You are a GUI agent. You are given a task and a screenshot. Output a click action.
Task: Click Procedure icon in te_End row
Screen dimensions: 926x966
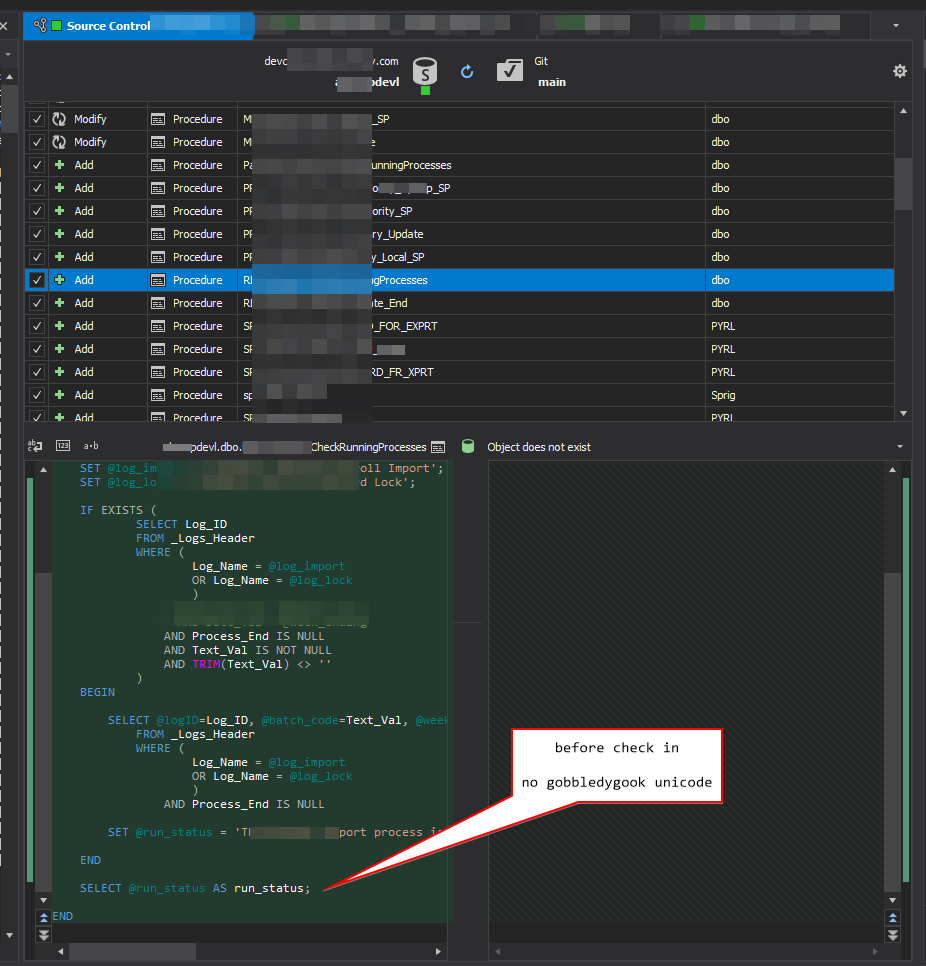(158, 303)
